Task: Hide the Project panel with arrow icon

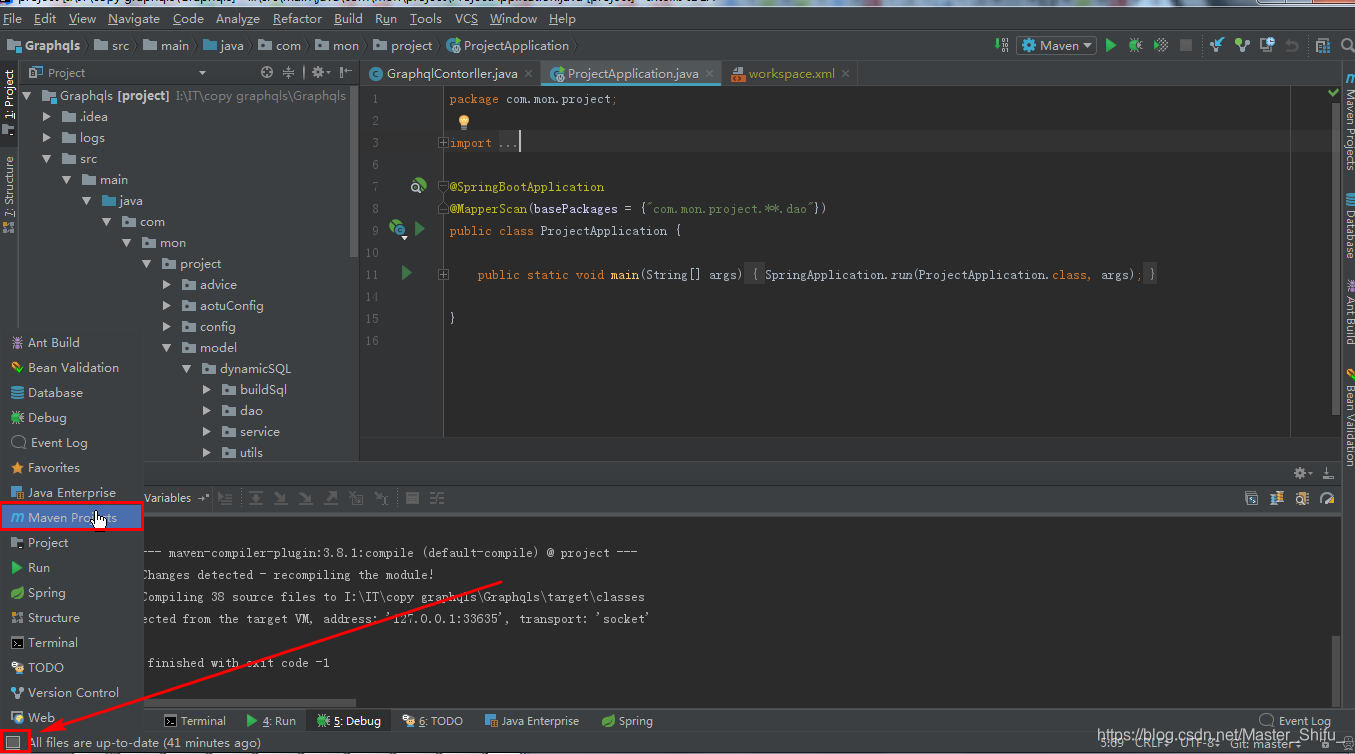Action: 345,72
